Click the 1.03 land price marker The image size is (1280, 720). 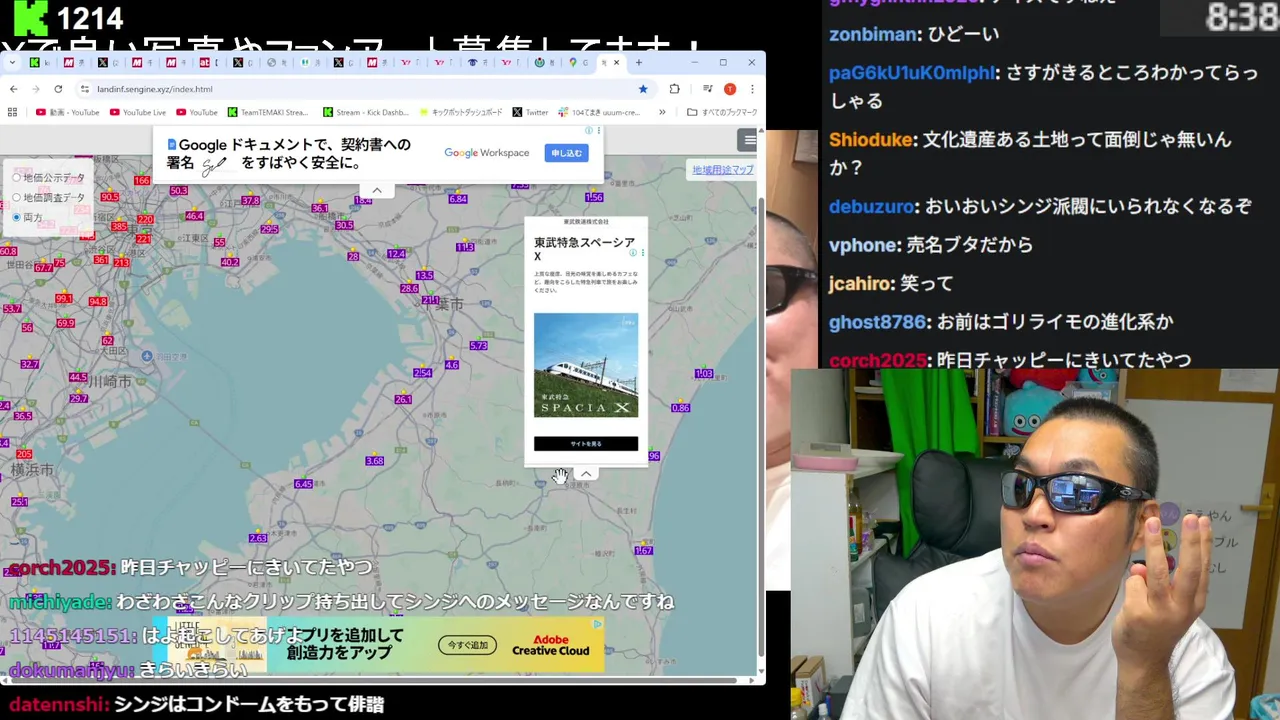(704, 374)
